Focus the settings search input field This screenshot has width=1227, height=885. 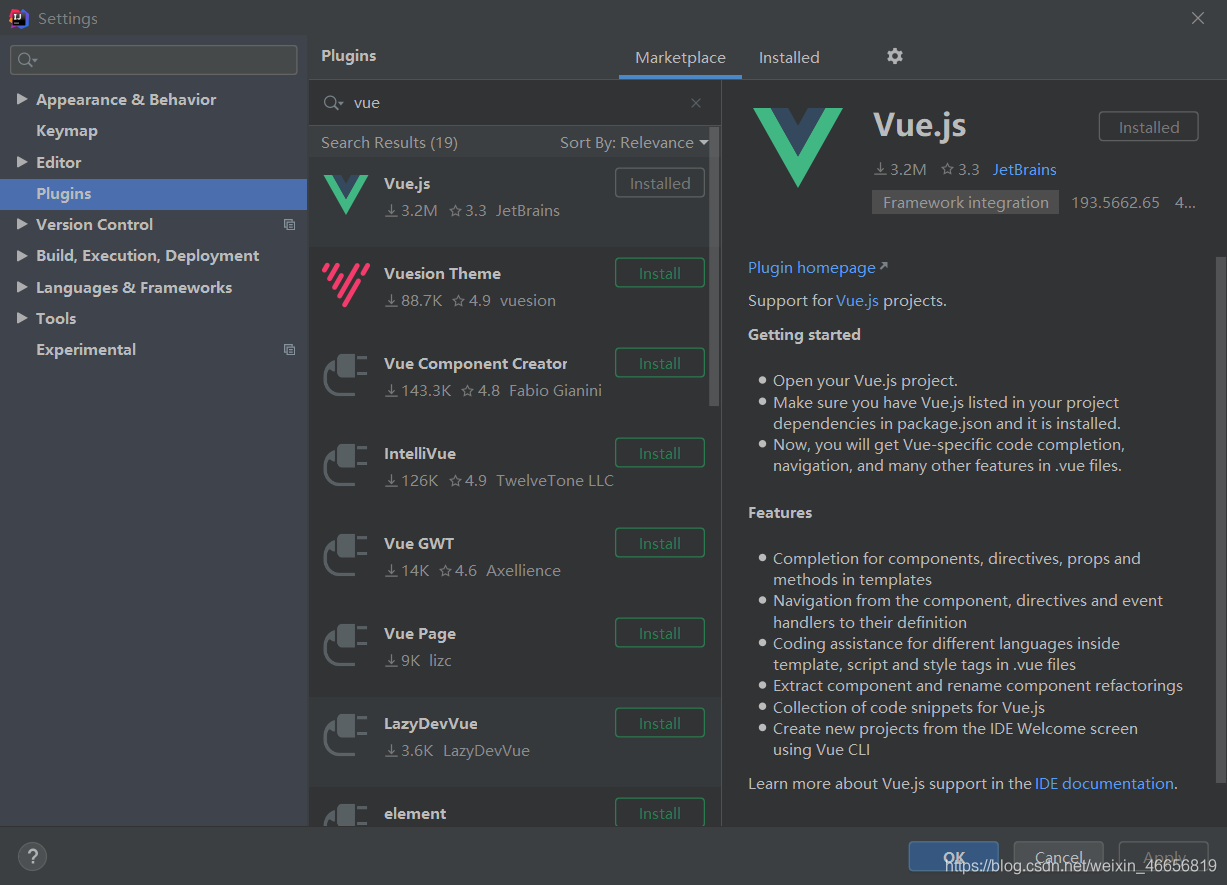point(154,60)
